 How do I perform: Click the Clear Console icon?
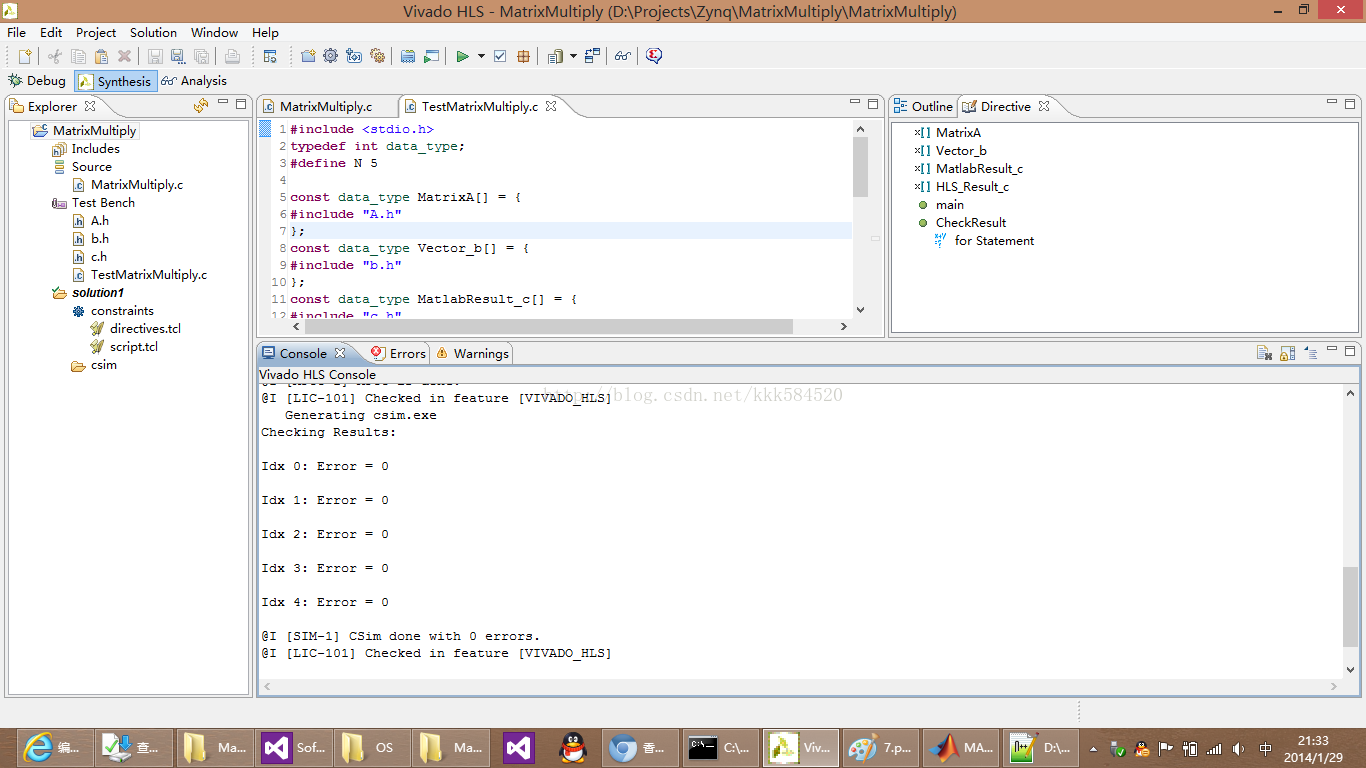(x=1264, y=352)
